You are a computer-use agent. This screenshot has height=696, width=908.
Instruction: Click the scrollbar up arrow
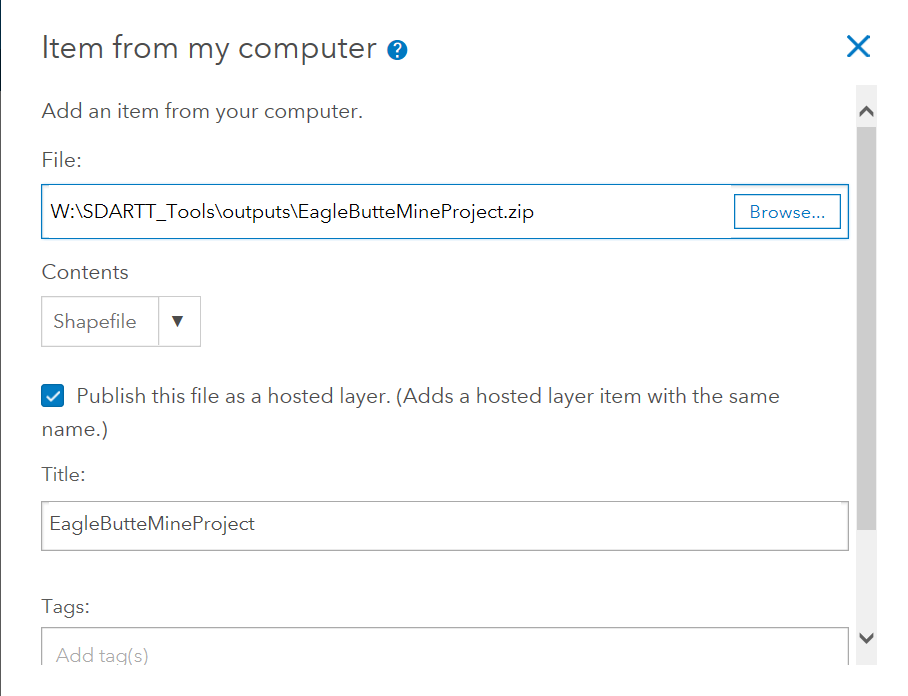tap(867, 112)
